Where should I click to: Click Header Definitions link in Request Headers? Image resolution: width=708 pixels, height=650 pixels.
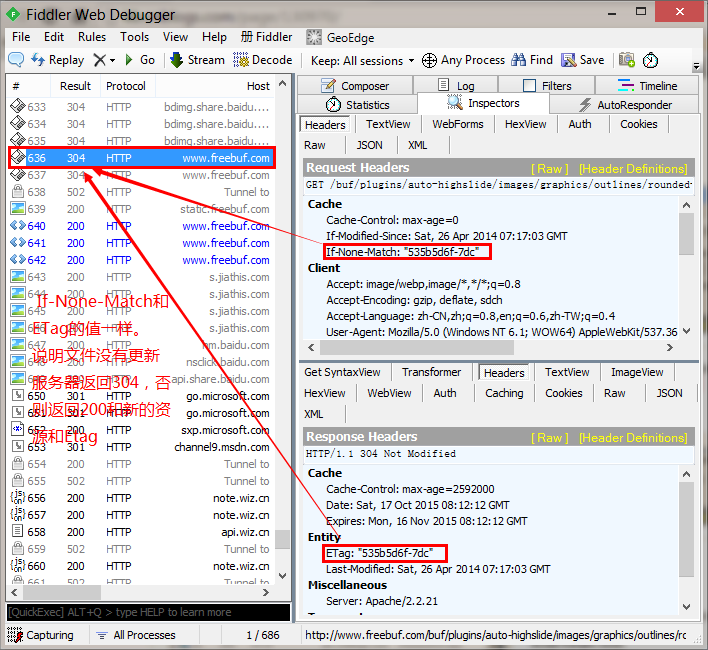pos(633,169)
